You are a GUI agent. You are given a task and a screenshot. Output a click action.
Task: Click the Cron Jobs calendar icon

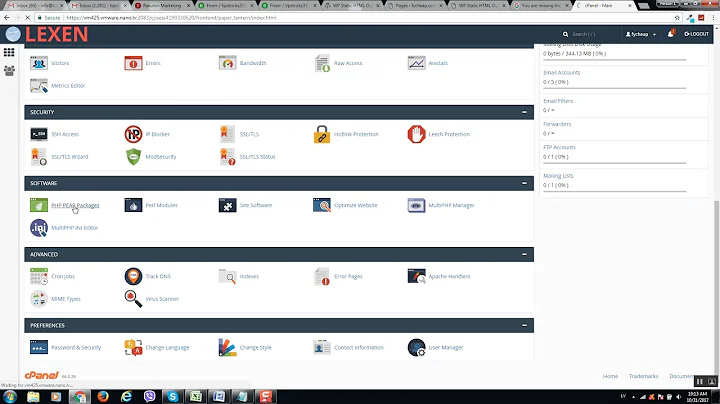39,276
